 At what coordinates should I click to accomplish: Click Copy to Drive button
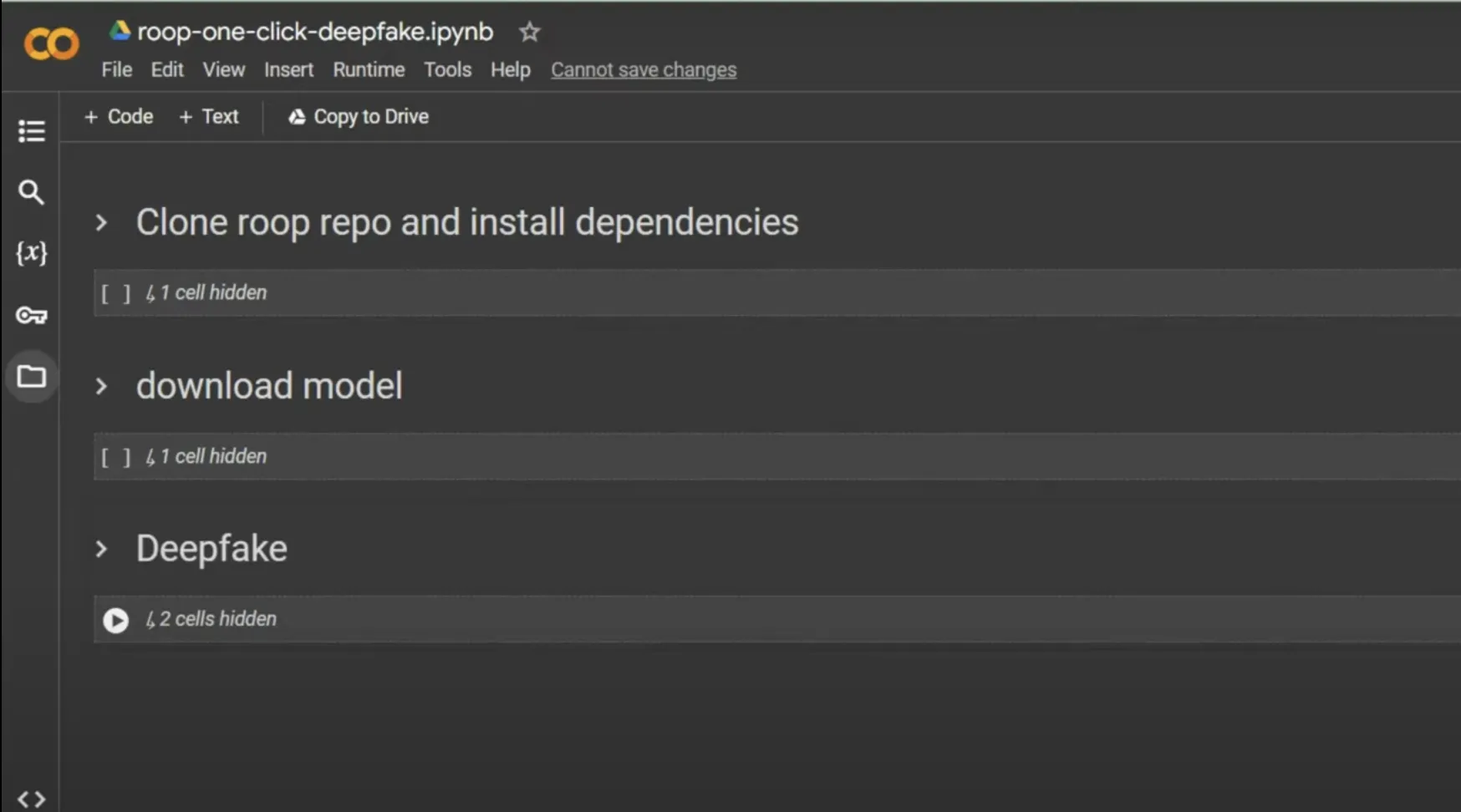click(x=359, y=116)
